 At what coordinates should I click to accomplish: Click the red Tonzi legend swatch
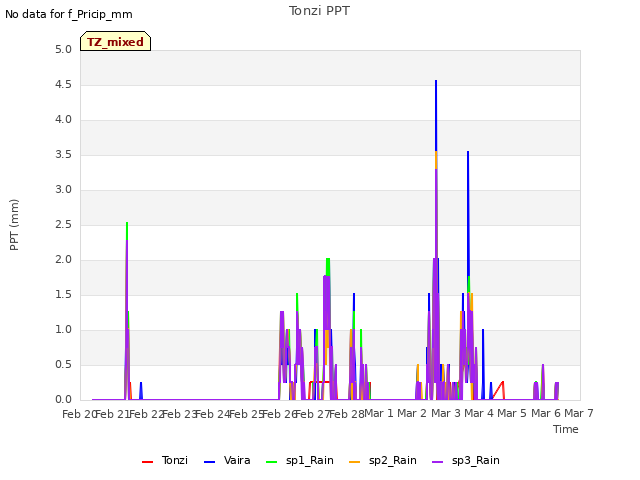click(x=147, y=462)
